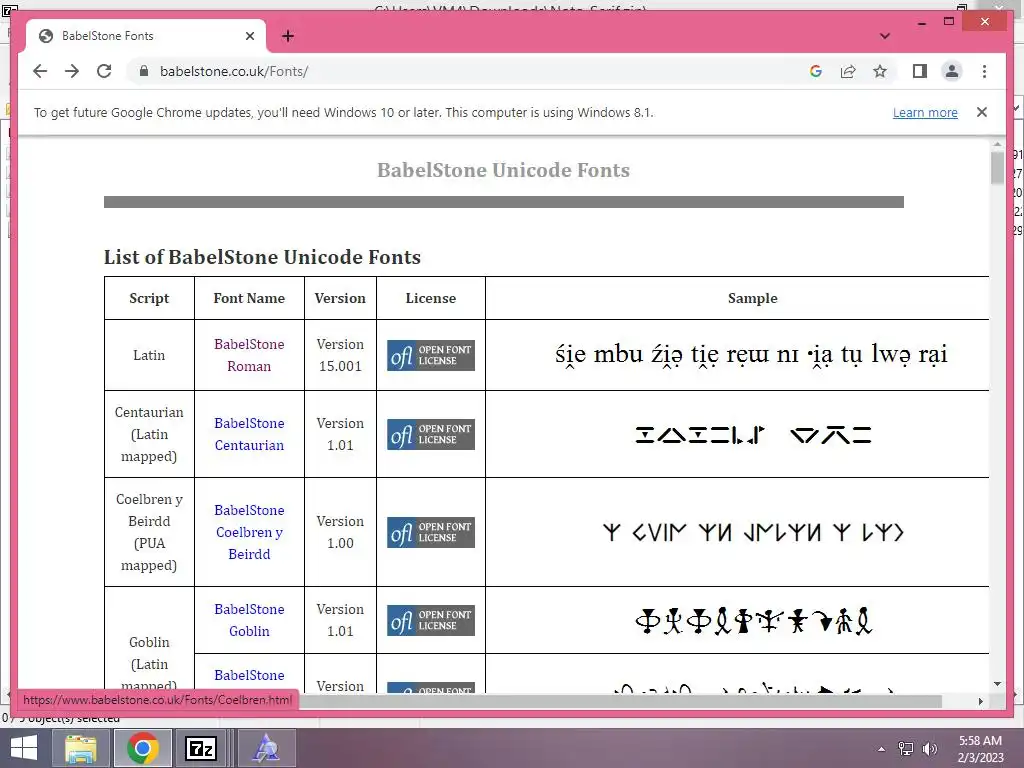Click the scroll right arrow

(x=980, y=701)
